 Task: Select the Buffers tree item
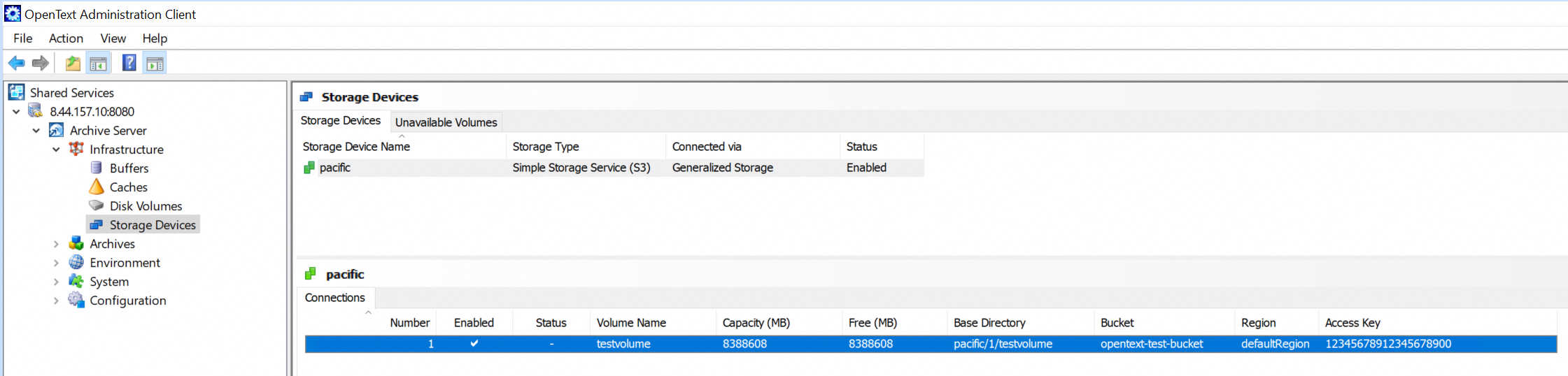129,168
